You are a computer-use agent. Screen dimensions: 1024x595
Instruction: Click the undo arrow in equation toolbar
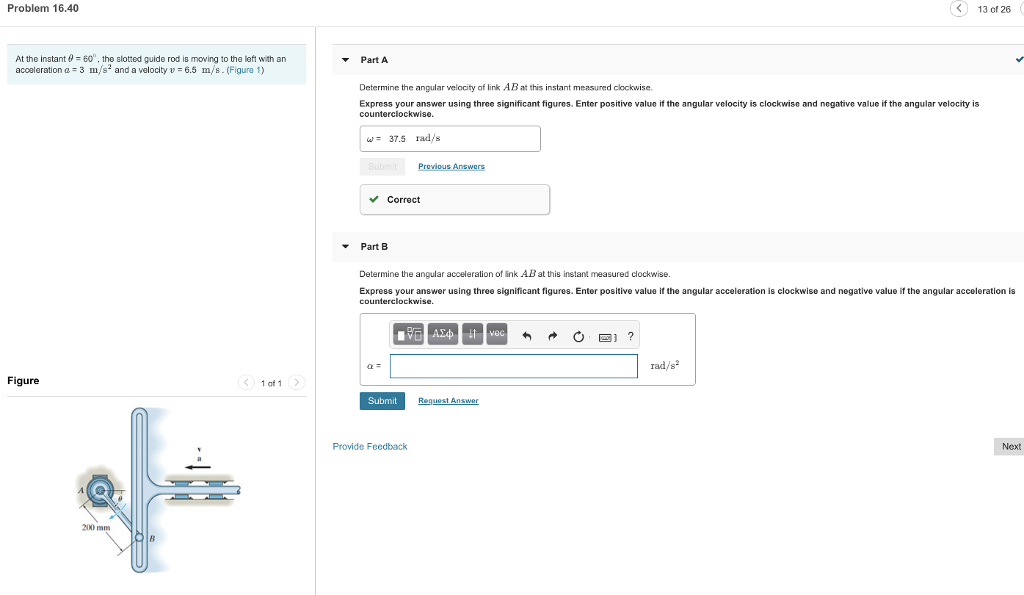tap(526, 333)
